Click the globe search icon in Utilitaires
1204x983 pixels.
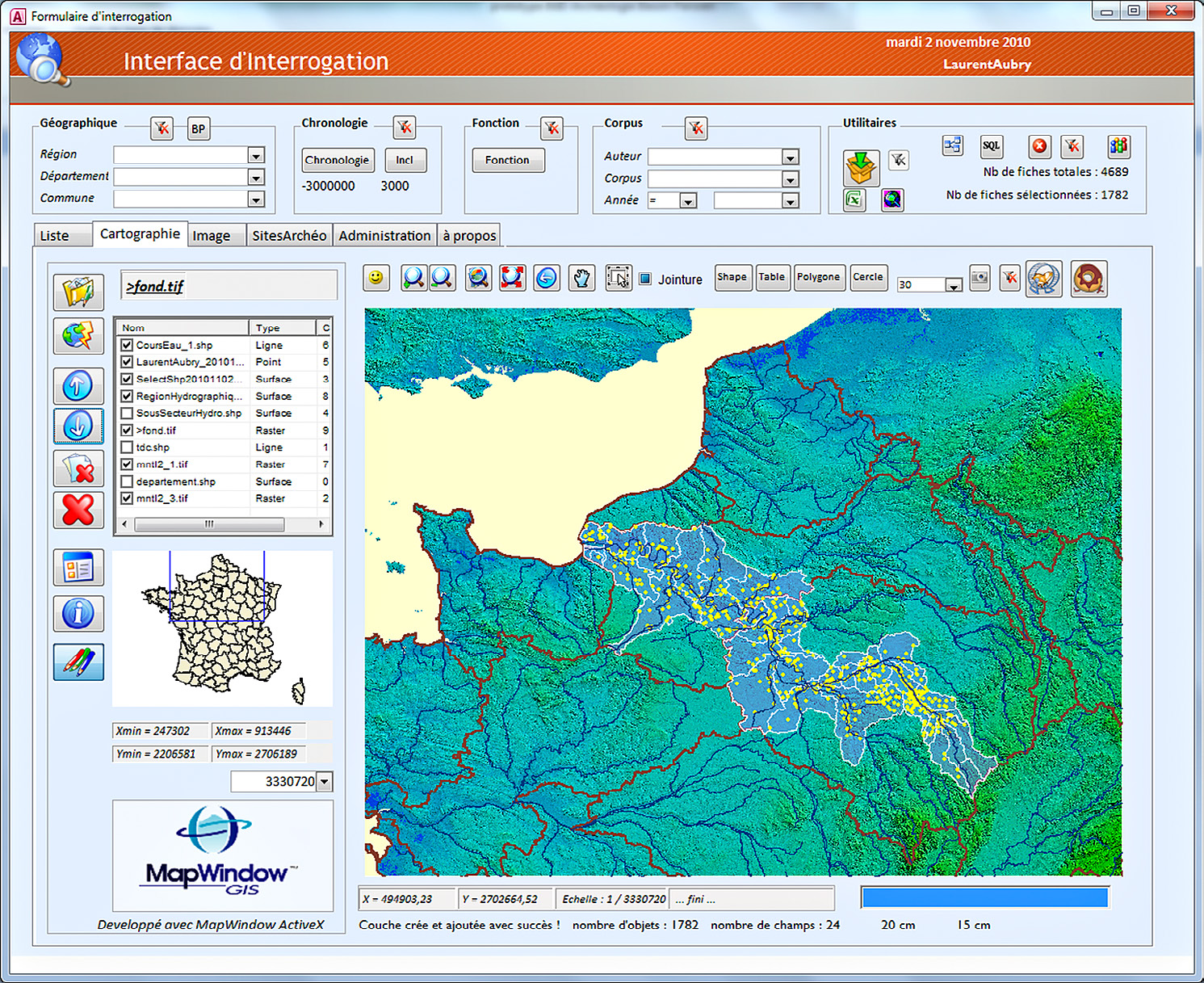click(x=892, y=200)
